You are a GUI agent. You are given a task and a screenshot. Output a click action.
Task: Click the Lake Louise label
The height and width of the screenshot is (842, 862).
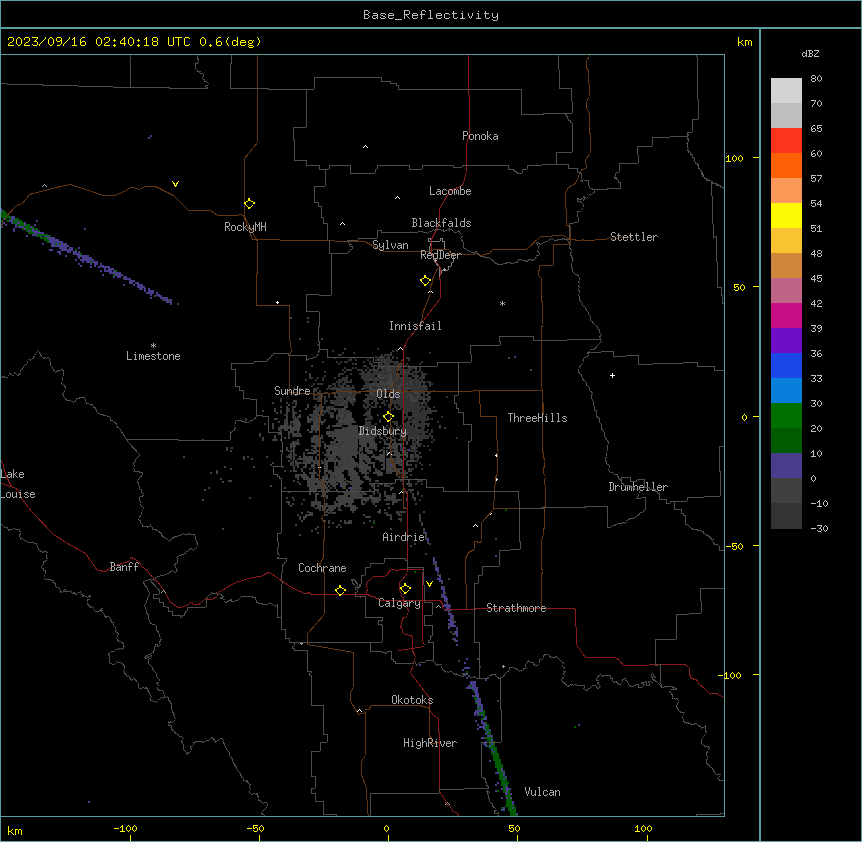(18, 484)
